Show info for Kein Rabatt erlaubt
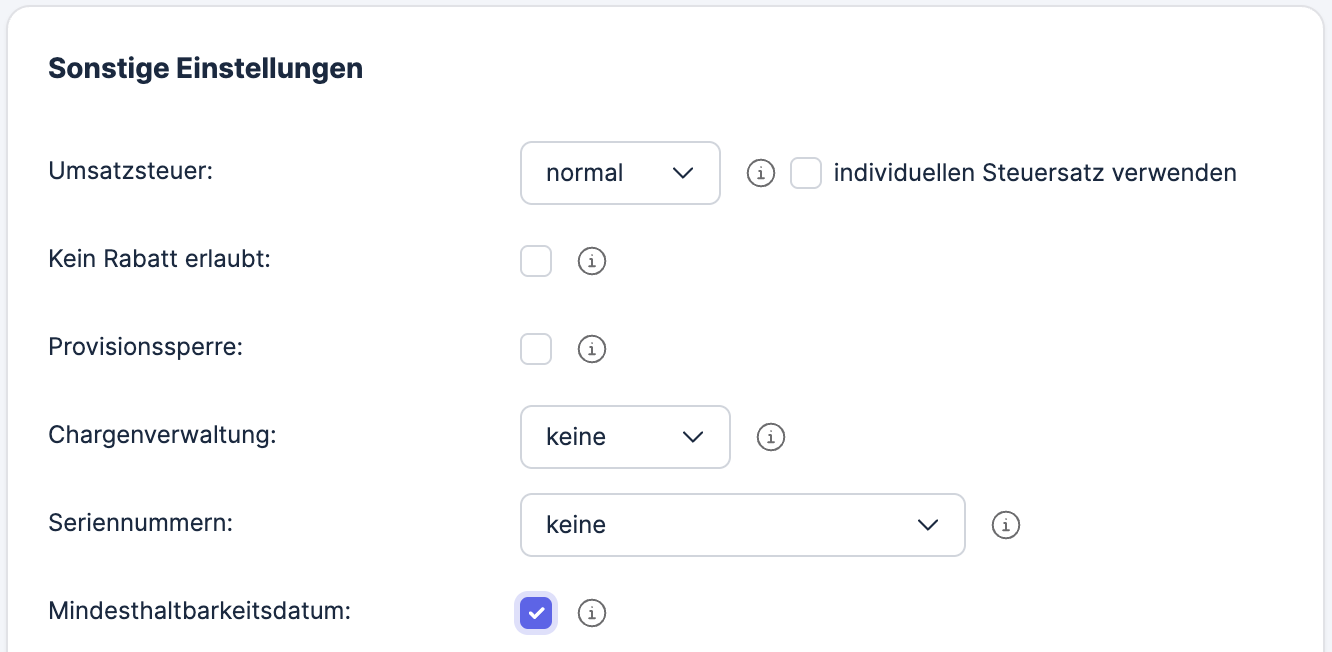The height and width of the screenshot is (652, 1332). coord(592,262)
